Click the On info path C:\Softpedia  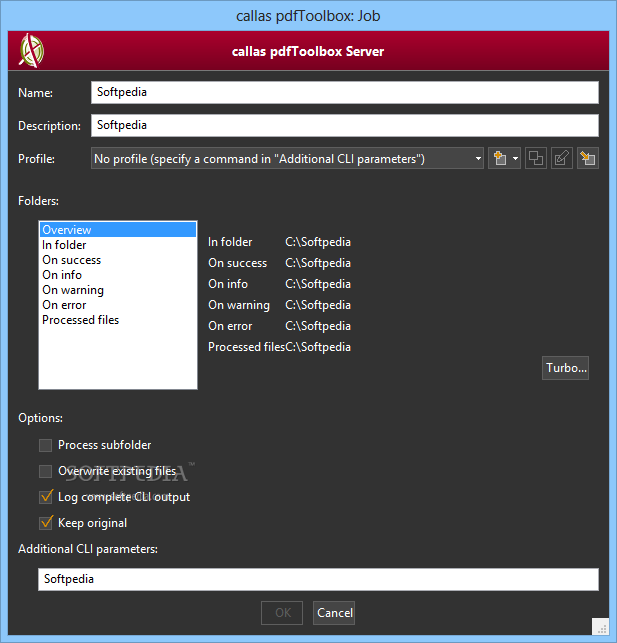pos(318,284)
